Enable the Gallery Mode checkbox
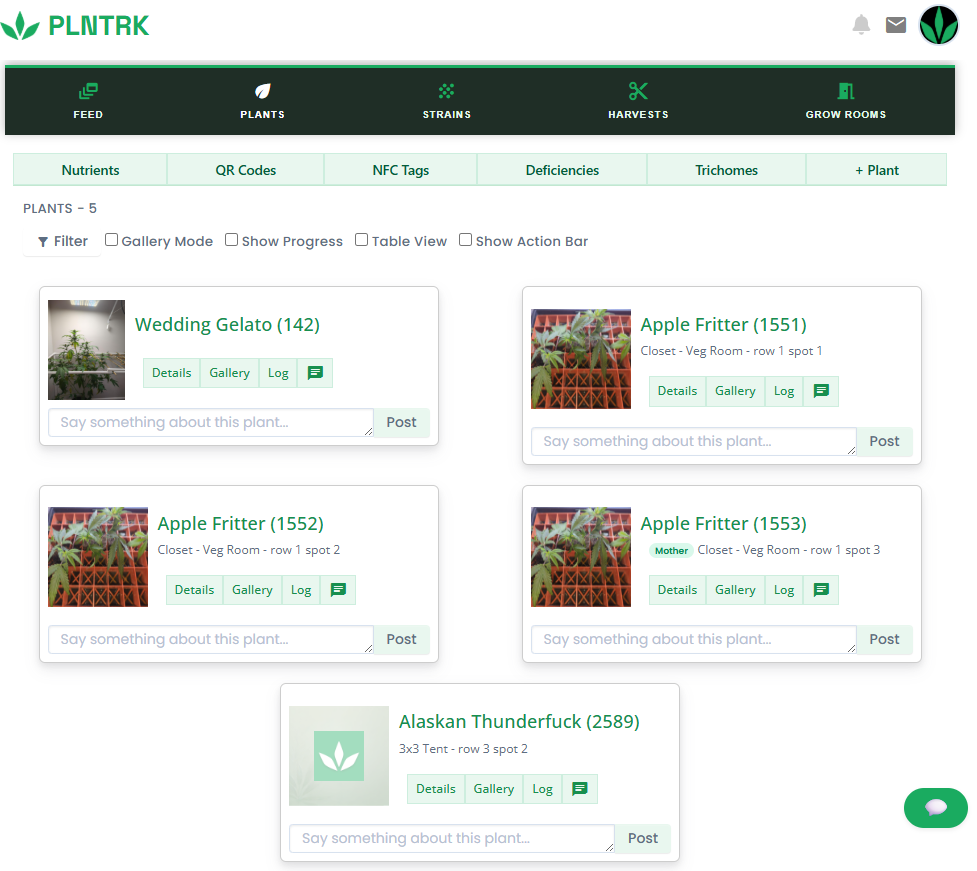The width and height of the screenshot is (977, 871). coord(112,240)
